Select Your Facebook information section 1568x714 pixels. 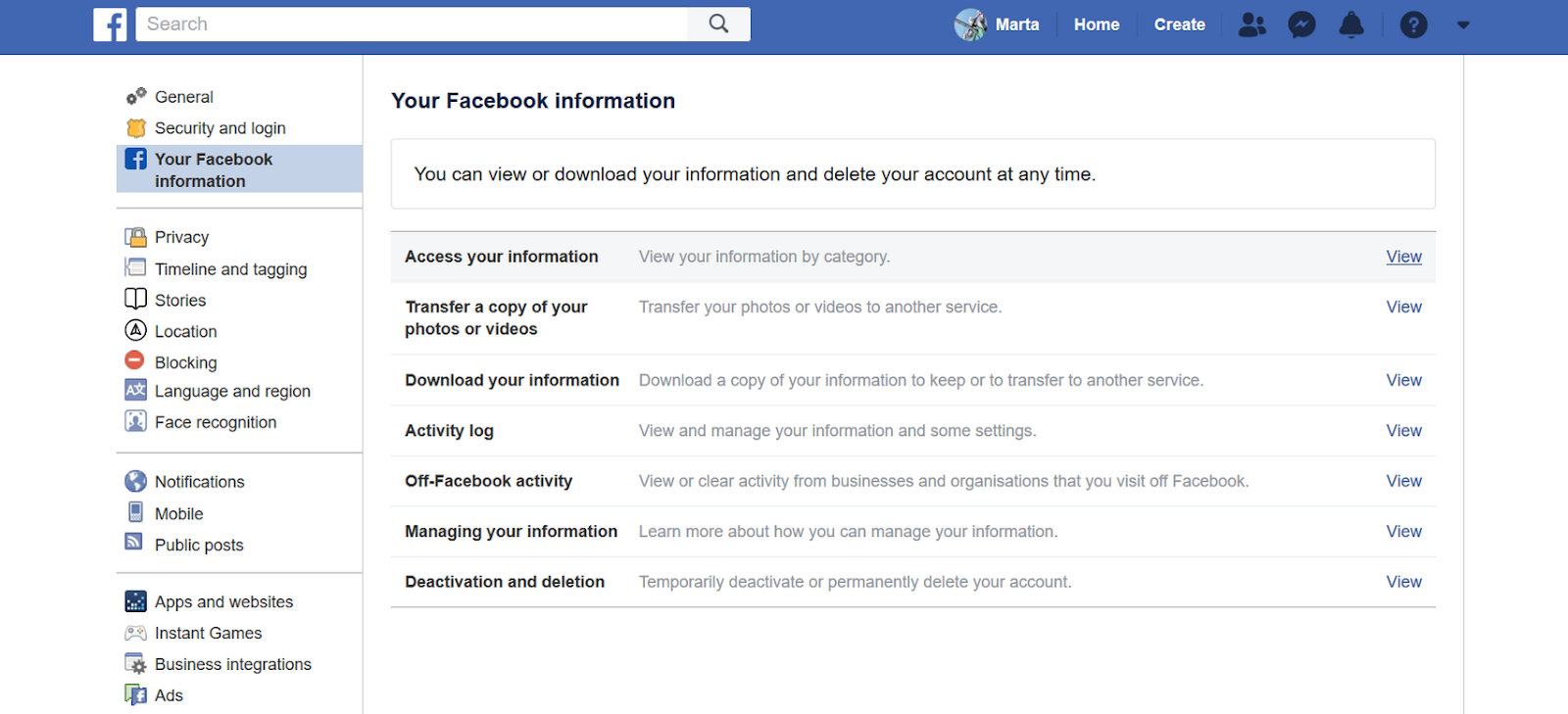point(239,169)
